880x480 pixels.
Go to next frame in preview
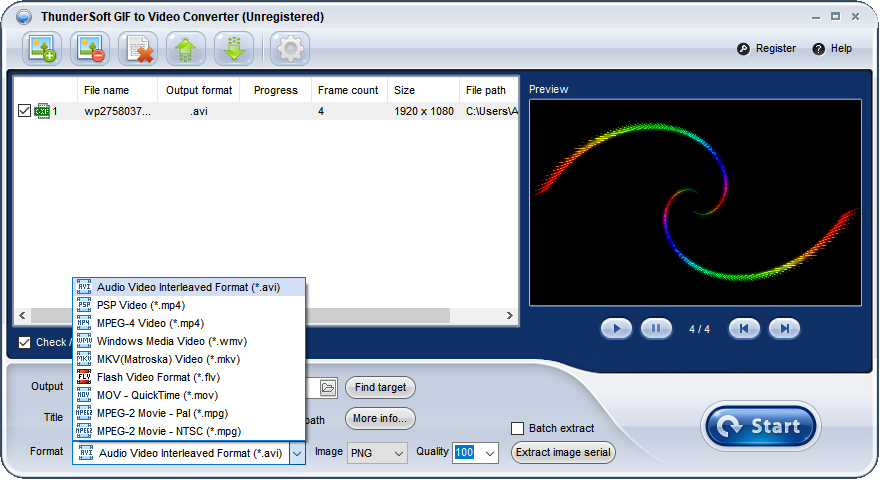(x=784, y=328)
